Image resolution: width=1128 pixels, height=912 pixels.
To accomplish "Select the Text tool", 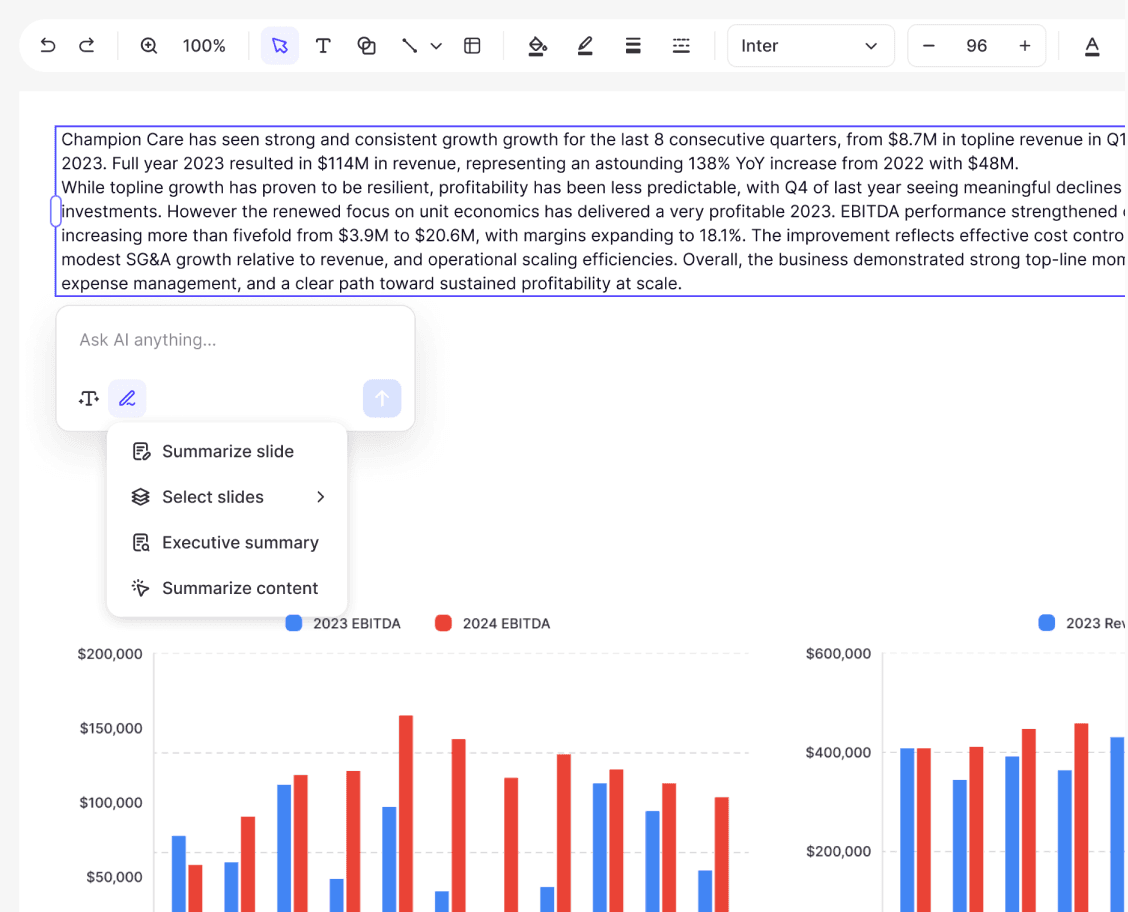I will pos(323,46).
